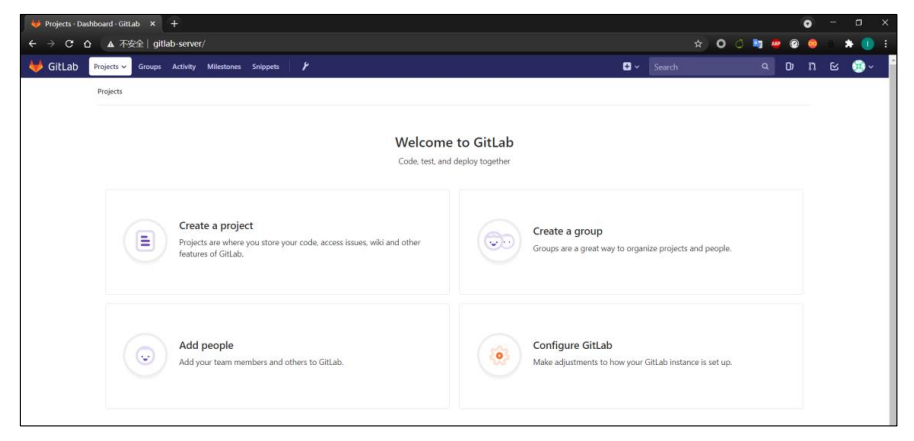This screenshot has width=914, height=441.
Task: Click the magnifier icon in Search
Action: [x=765, y=67]
